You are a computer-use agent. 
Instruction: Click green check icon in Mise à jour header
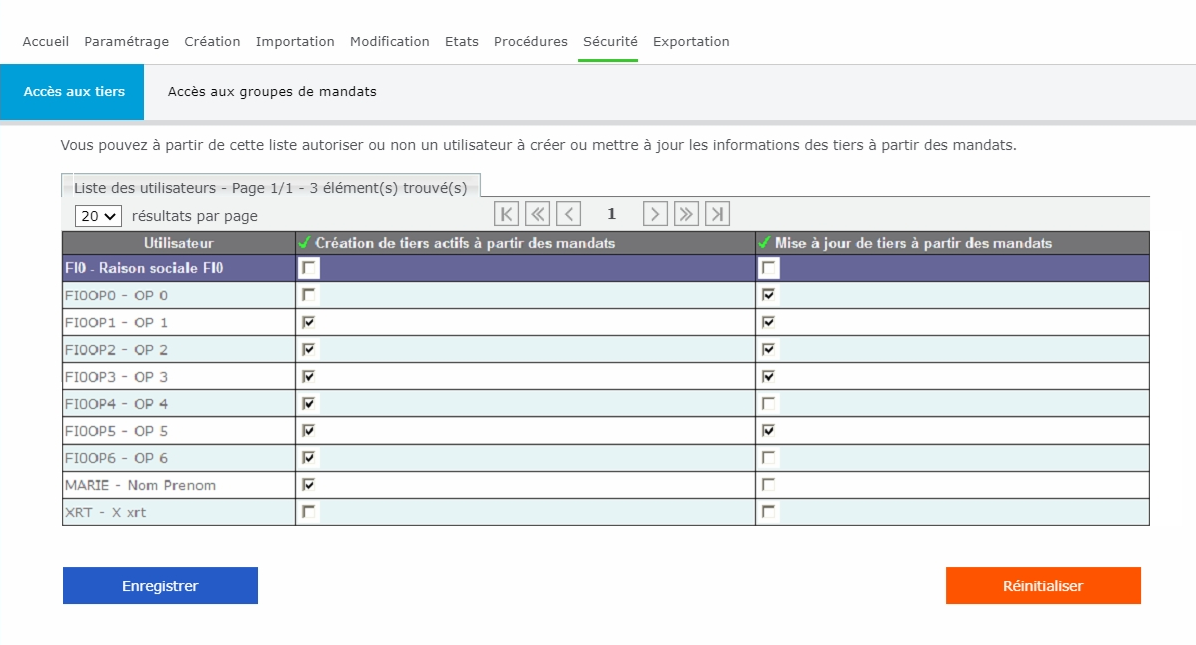pos(765,243)
